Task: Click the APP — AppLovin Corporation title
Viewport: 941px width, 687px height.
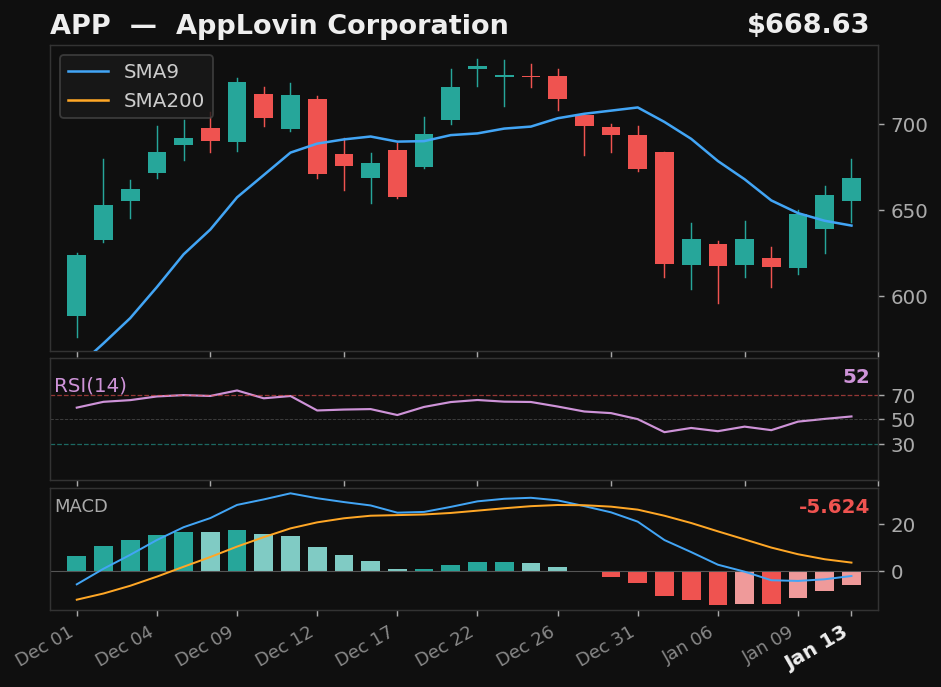Action: 279,25
